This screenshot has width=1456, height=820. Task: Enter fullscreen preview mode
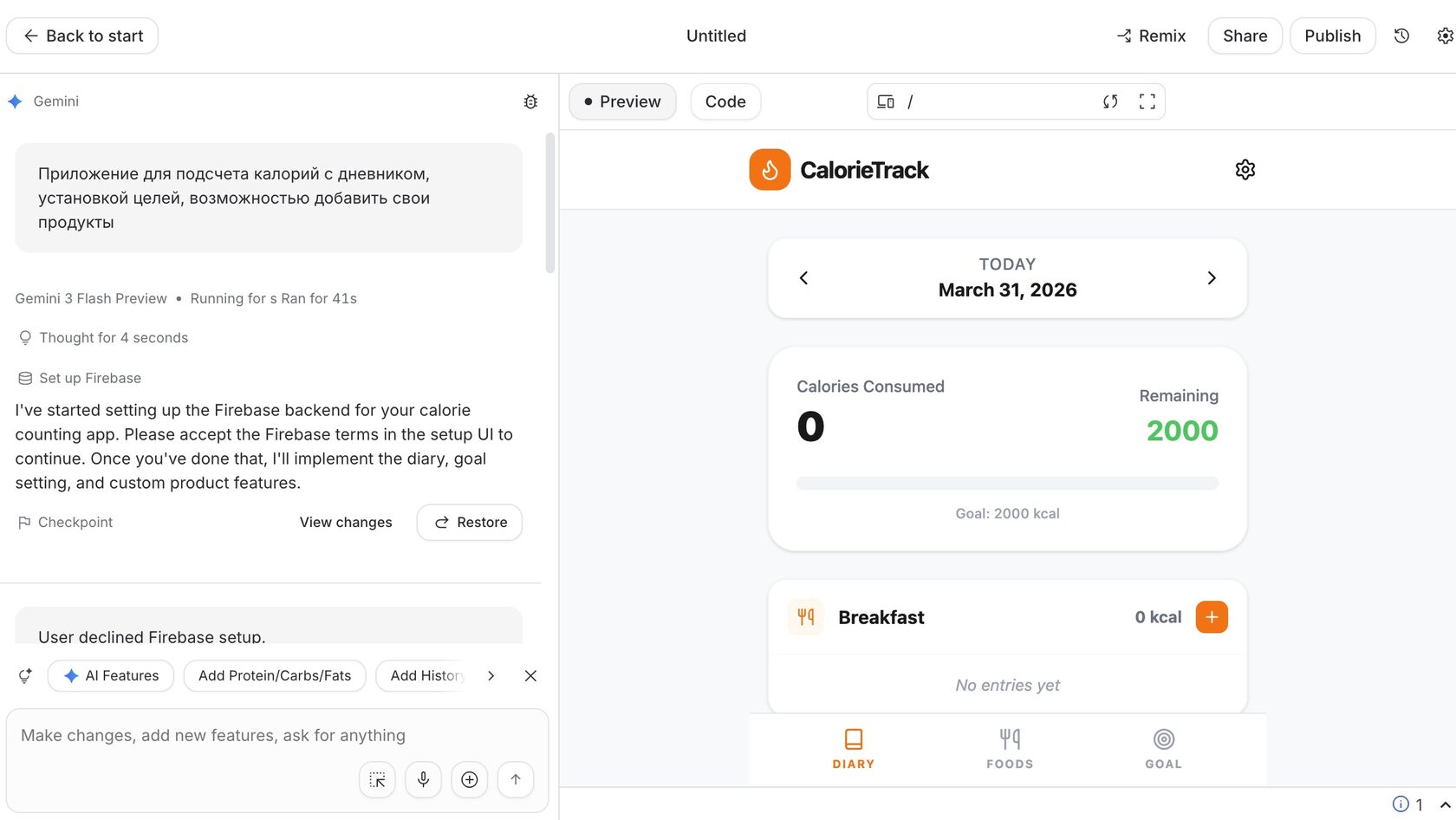pos(1147,101)
